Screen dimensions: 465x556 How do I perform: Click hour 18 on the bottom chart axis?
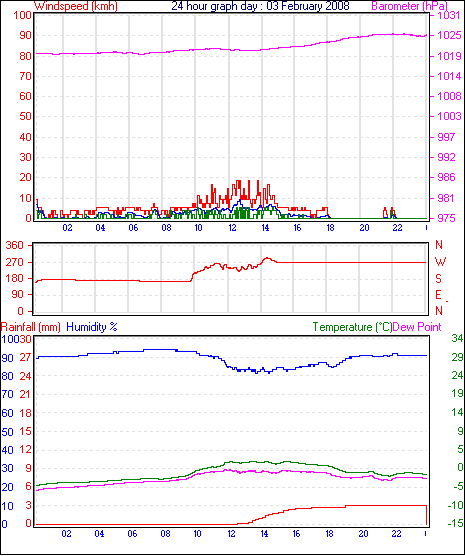(x=330, y=533)
